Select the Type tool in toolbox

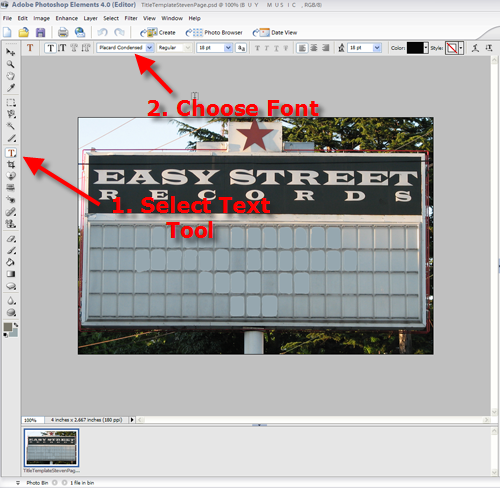pos(11,153)
